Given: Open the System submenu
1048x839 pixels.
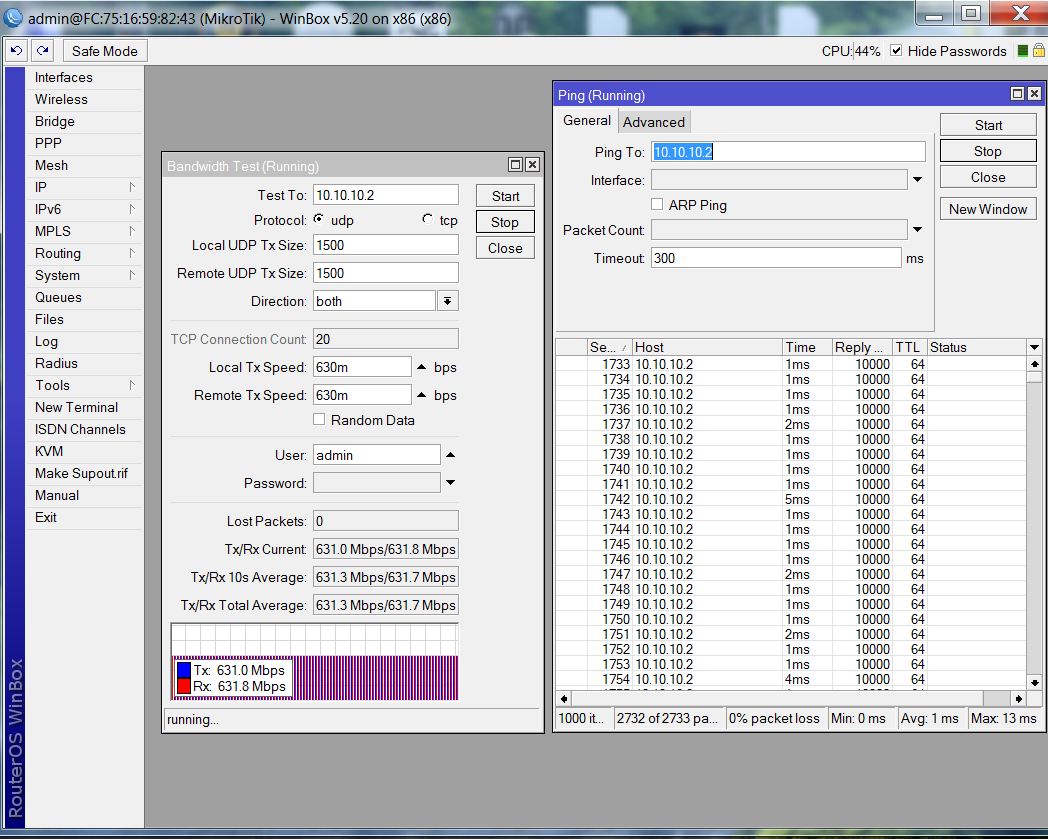Looking at the screenshot, I should 84,275.
